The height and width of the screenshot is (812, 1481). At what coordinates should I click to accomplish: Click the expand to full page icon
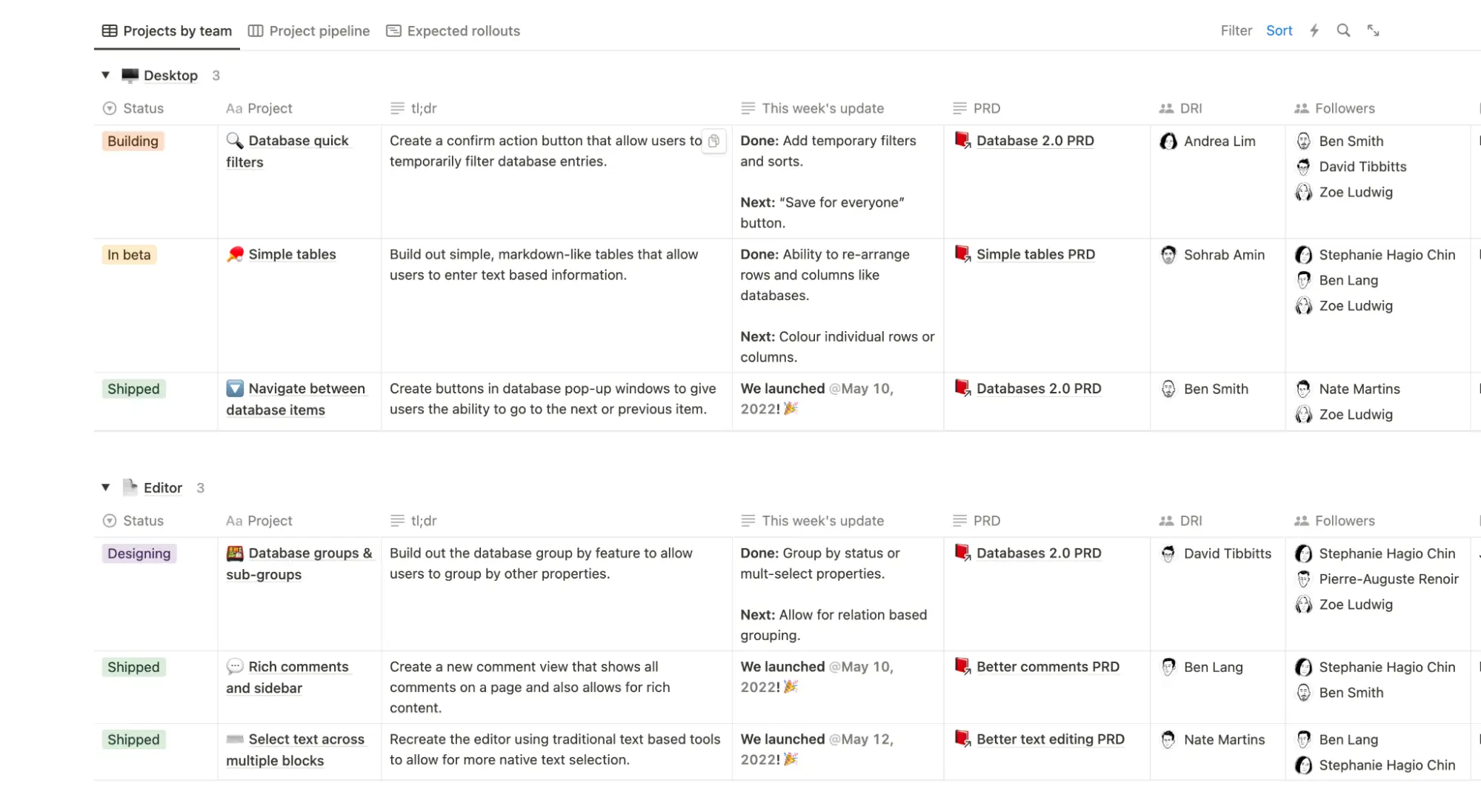click(1373, 31)
